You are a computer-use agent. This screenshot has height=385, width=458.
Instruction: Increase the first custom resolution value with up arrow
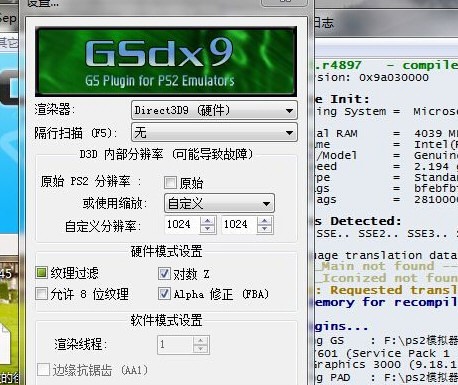[x=208, y=221]
